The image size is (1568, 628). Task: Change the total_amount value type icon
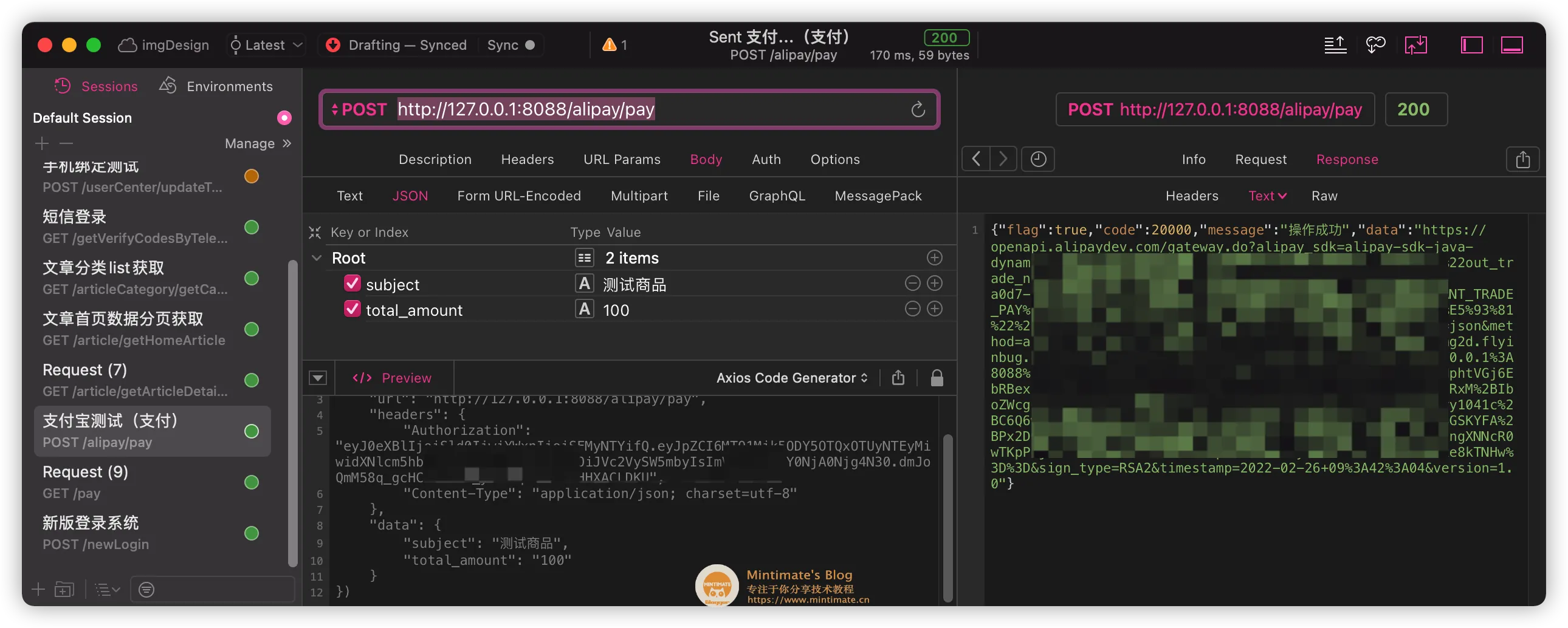[584, 309]
